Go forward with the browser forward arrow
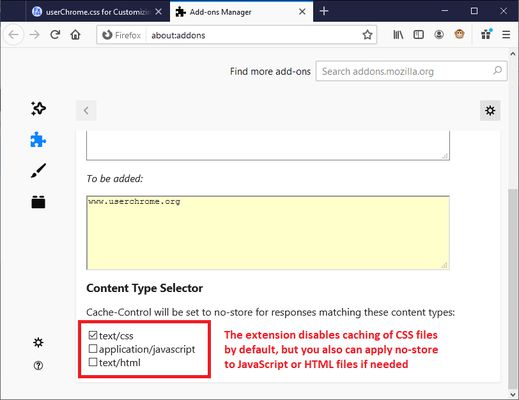This screenshot has height=400, width=519. click(x=34, y=35)
